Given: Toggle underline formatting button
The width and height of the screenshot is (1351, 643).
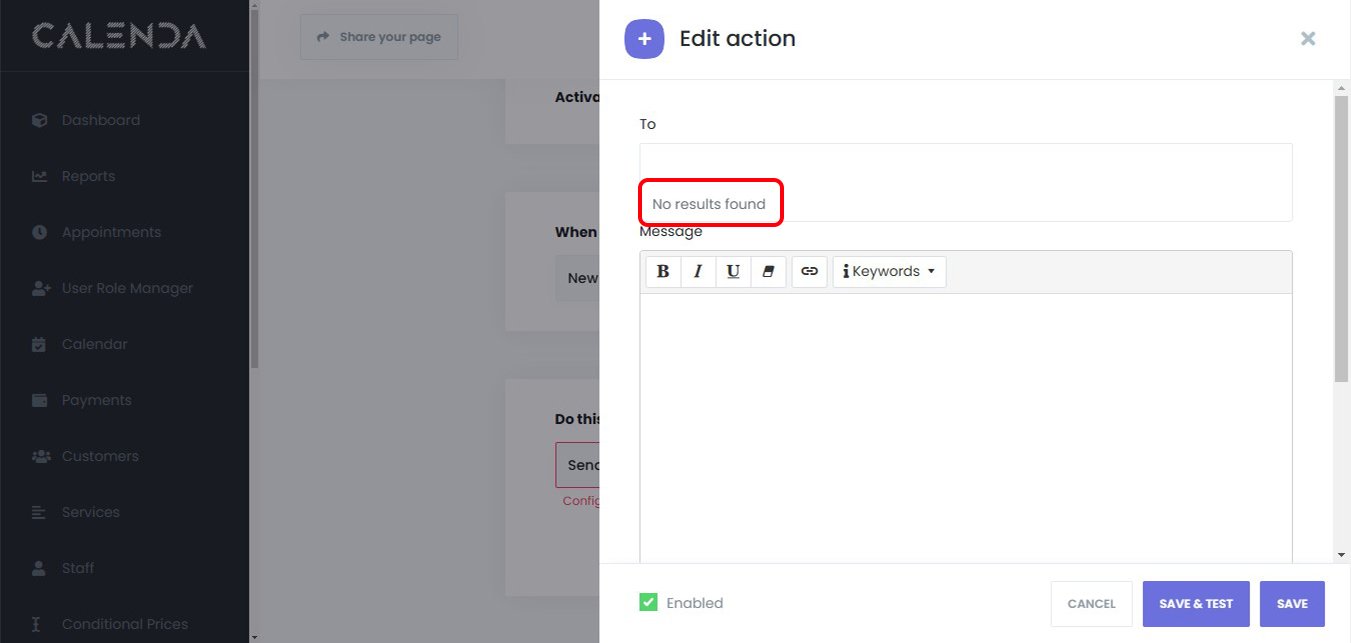Looking at the screenshot, I should [733, 271].
